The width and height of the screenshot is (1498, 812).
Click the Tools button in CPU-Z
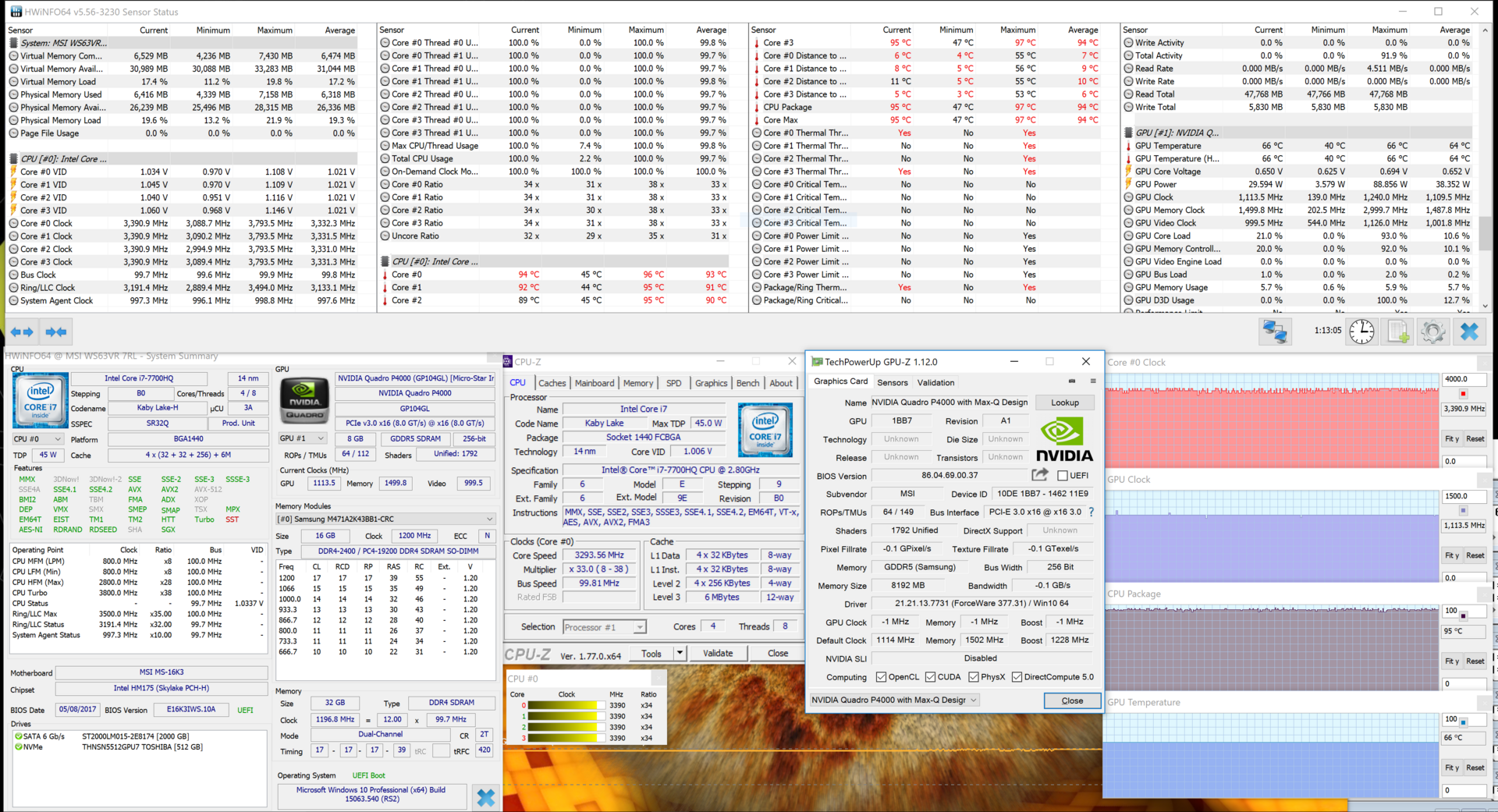pyautogui.click(x=651, y=654)
